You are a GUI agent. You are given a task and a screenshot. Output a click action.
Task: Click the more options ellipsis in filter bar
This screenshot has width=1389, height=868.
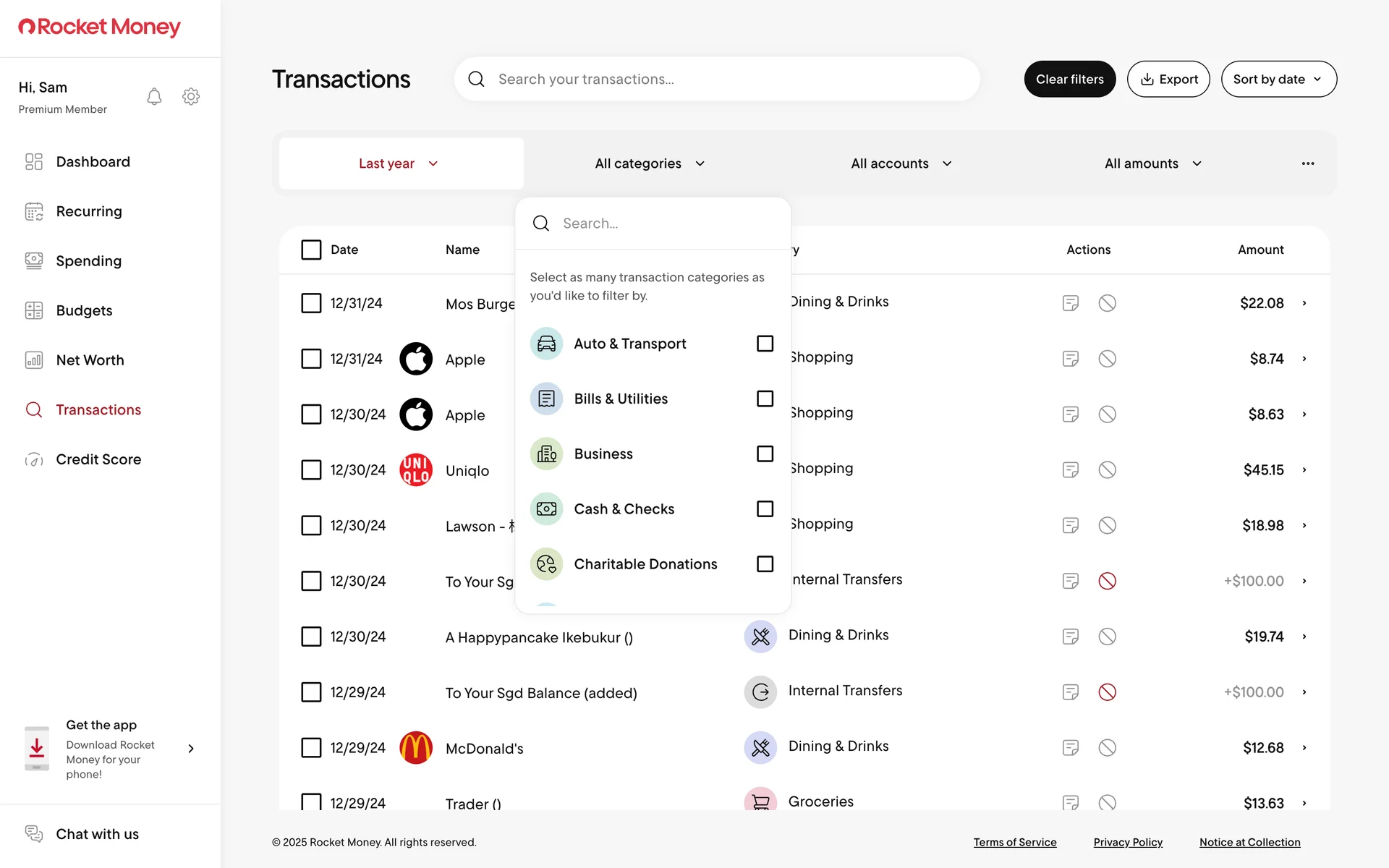point(1307,163)
